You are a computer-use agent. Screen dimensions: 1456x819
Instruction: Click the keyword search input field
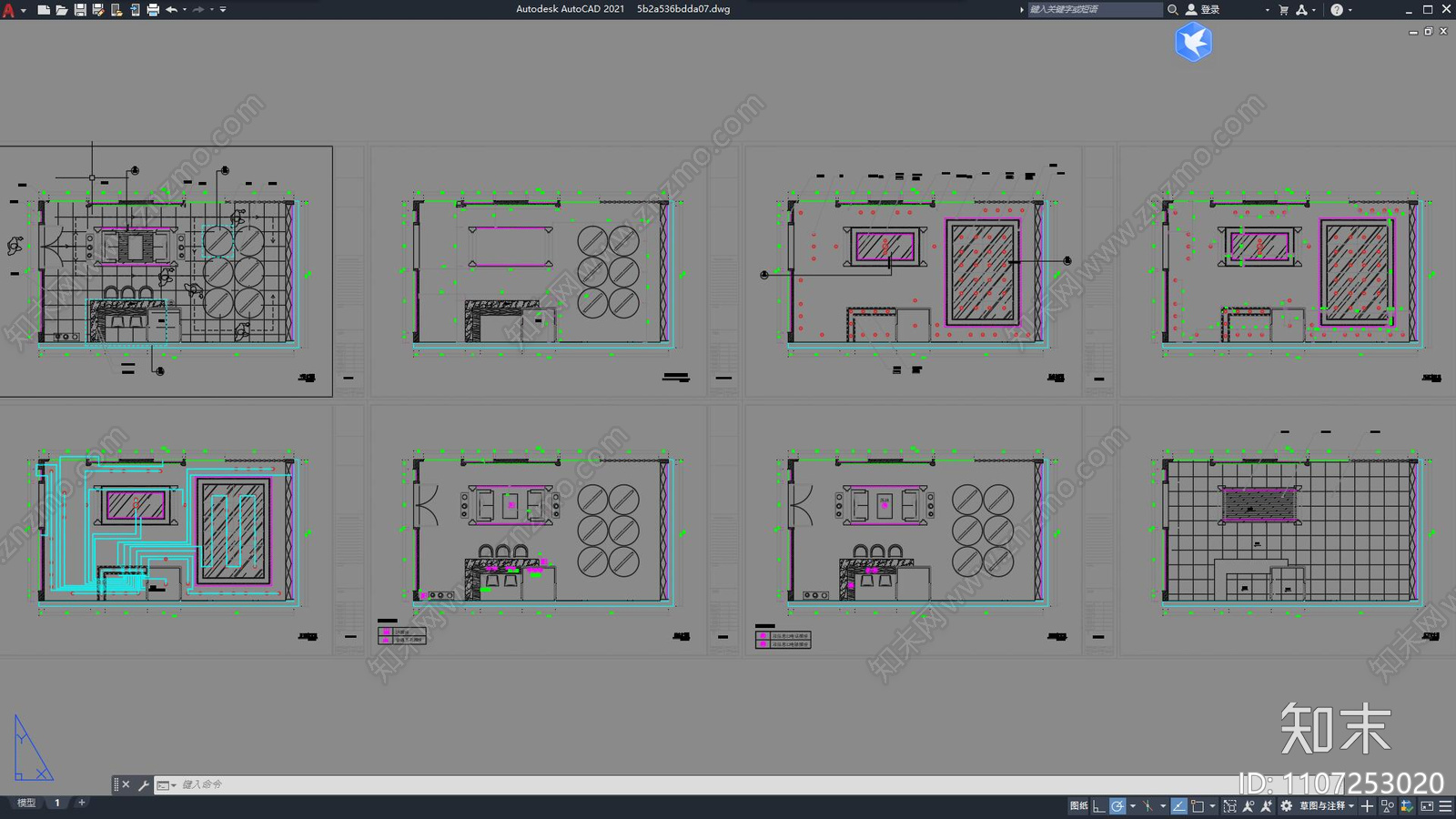1094,10
